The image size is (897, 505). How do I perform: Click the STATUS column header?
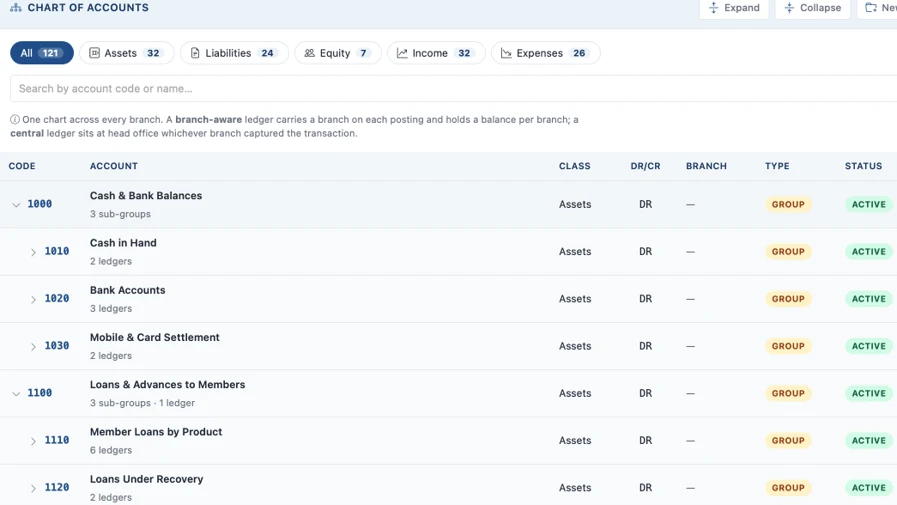click(x=863, y=166)
